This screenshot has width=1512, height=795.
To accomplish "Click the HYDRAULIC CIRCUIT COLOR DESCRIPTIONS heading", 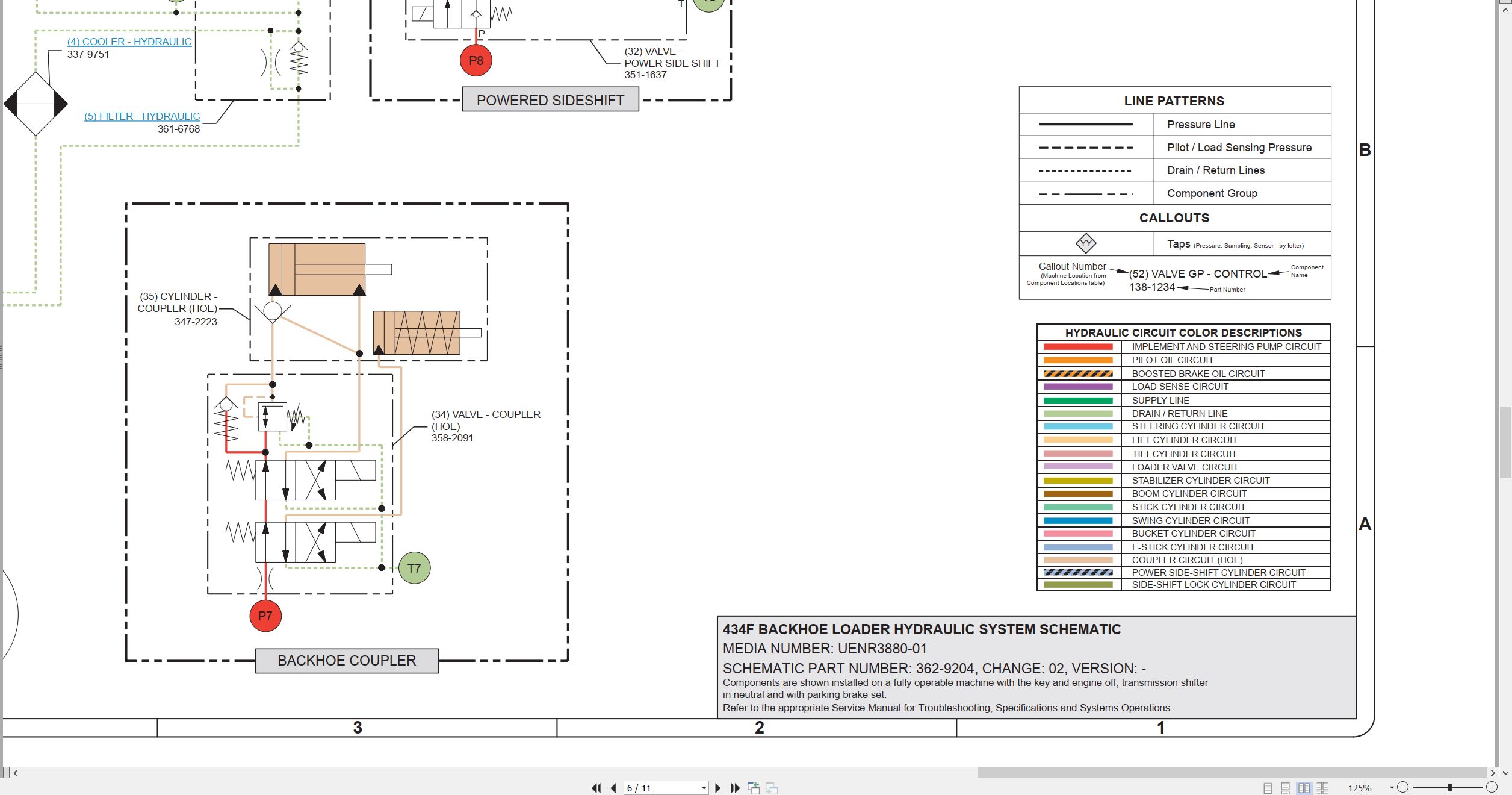I will point(1183,333).
